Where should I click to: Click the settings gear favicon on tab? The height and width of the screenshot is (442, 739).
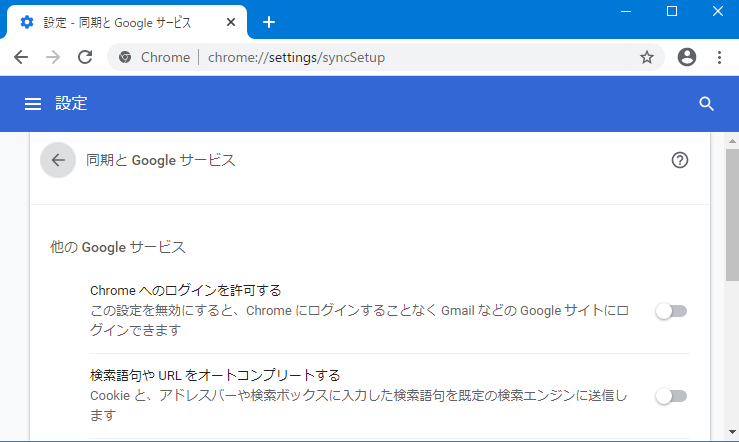pyautogui.click(x=27, y=22)
